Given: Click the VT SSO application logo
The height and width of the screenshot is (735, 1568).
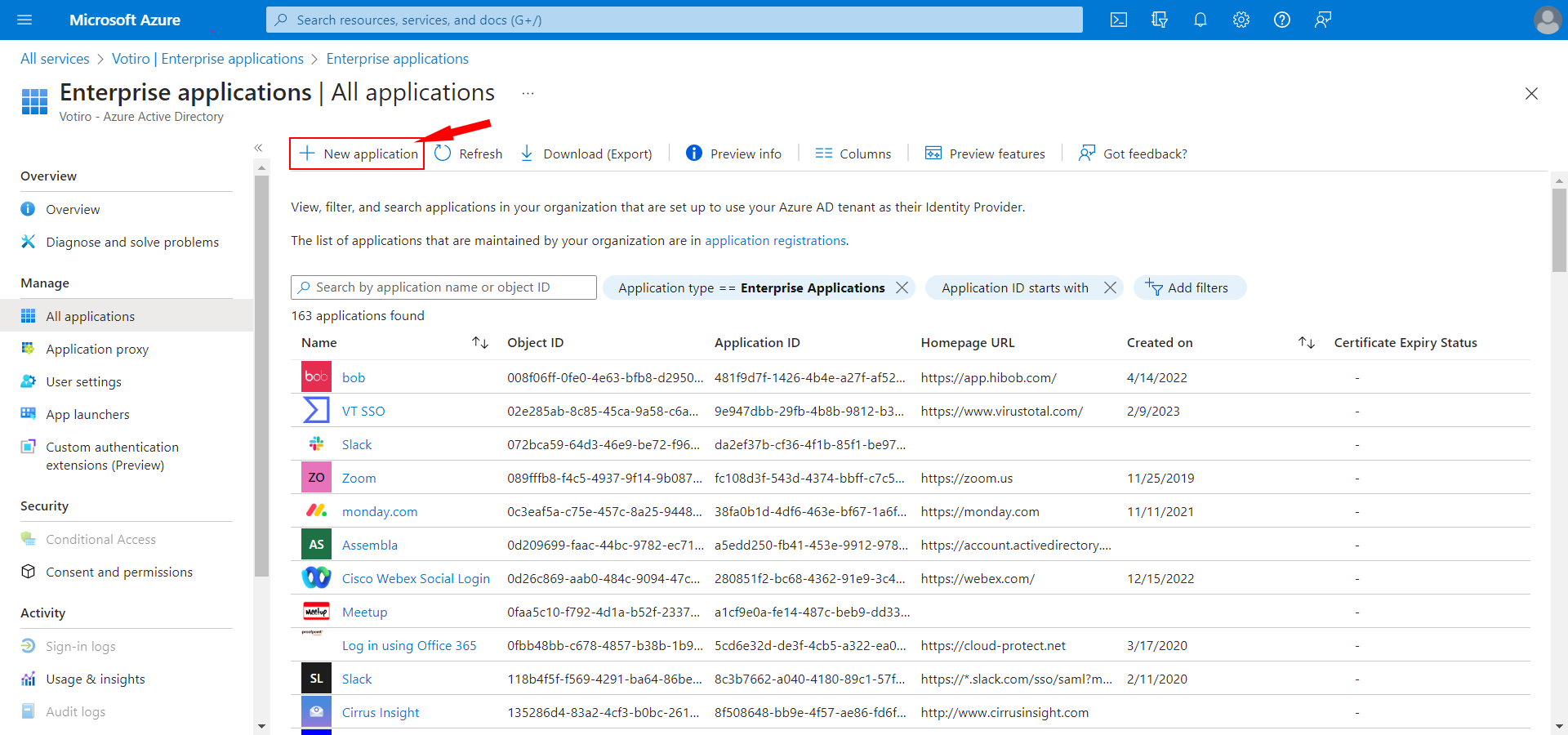Looking at the screenshot, I should [316, 410].
